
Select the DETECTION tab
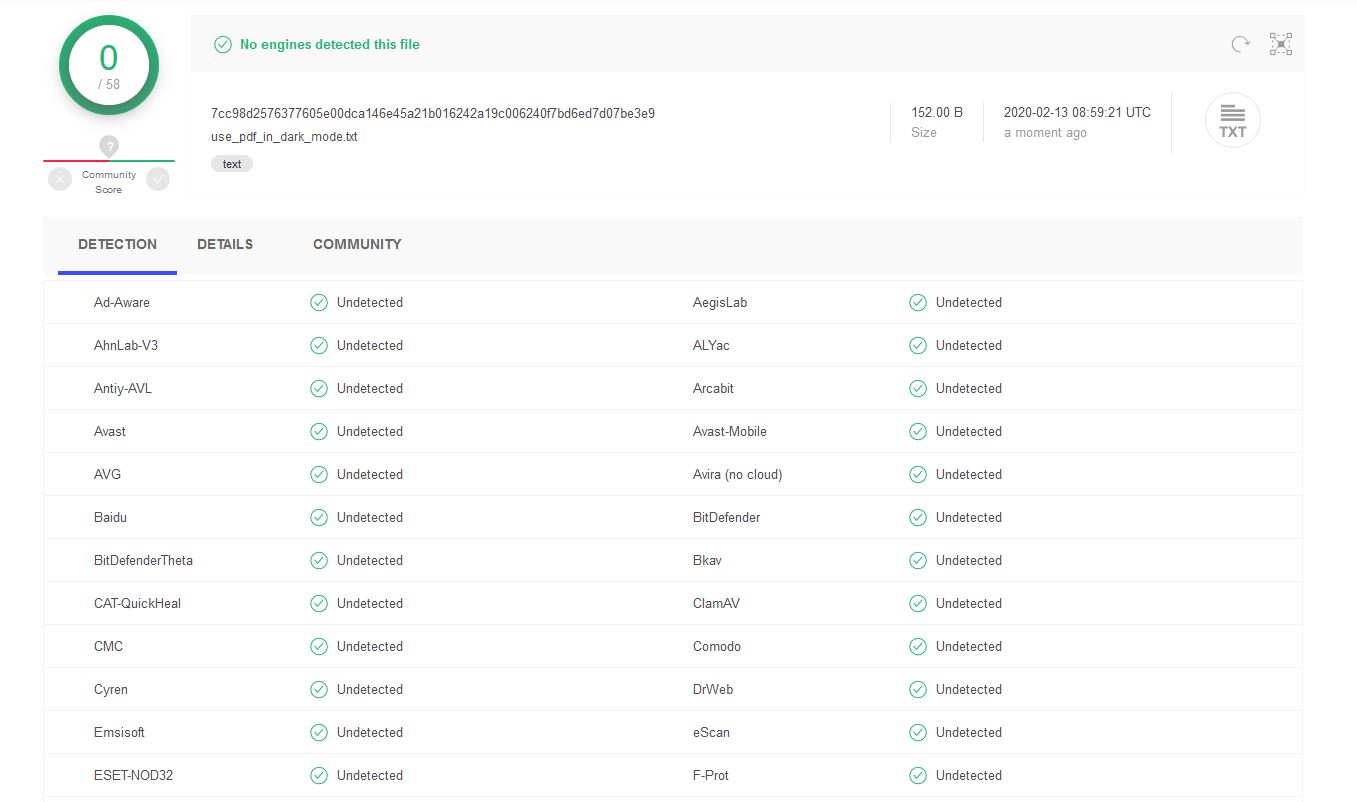coord(117,244)
